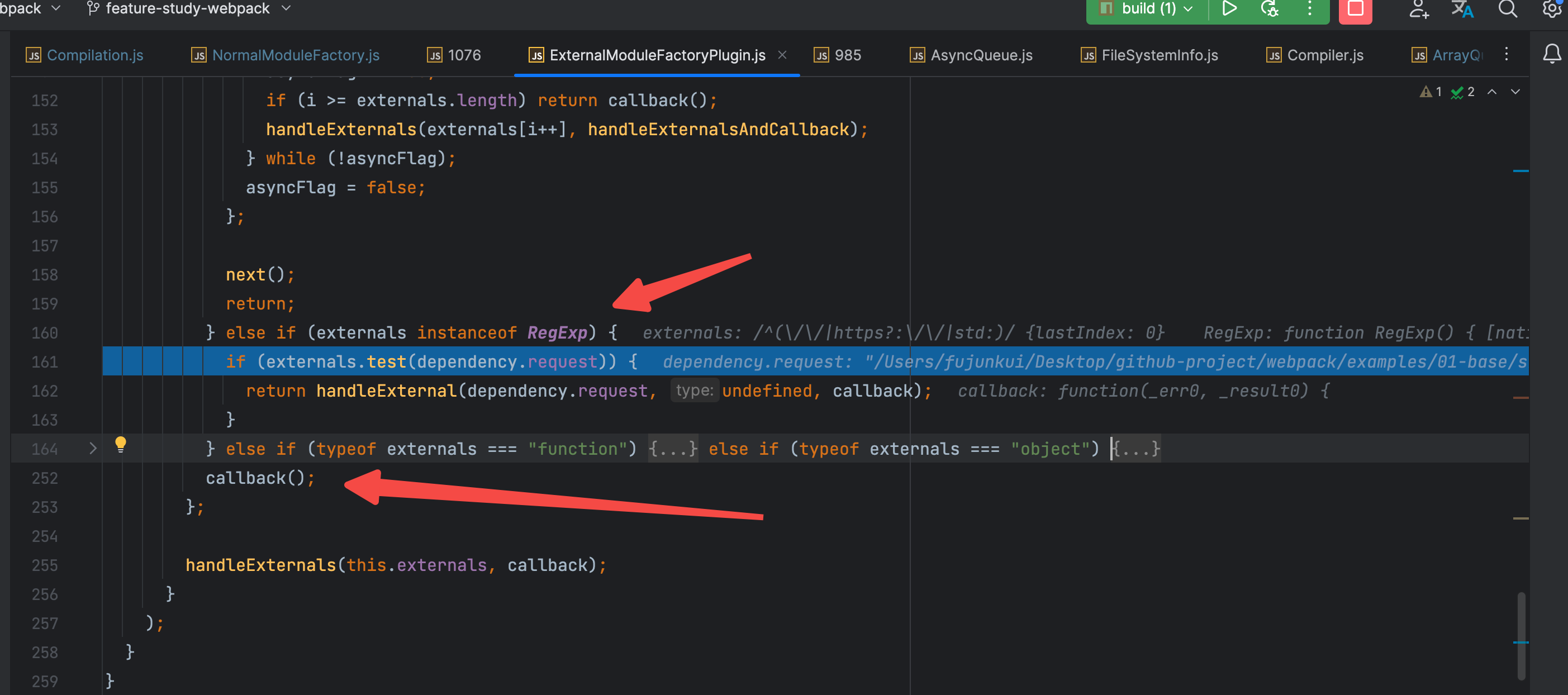
Task: Open the Notifications bell
Action: [1552, 54]
